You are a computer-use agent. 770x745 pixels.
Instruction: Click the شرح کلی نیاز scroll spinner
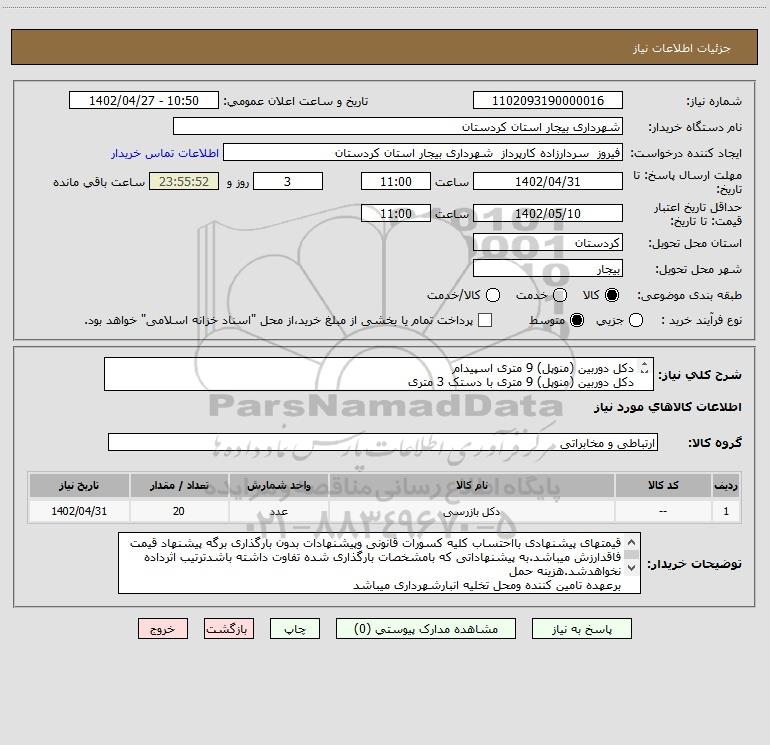645,368
